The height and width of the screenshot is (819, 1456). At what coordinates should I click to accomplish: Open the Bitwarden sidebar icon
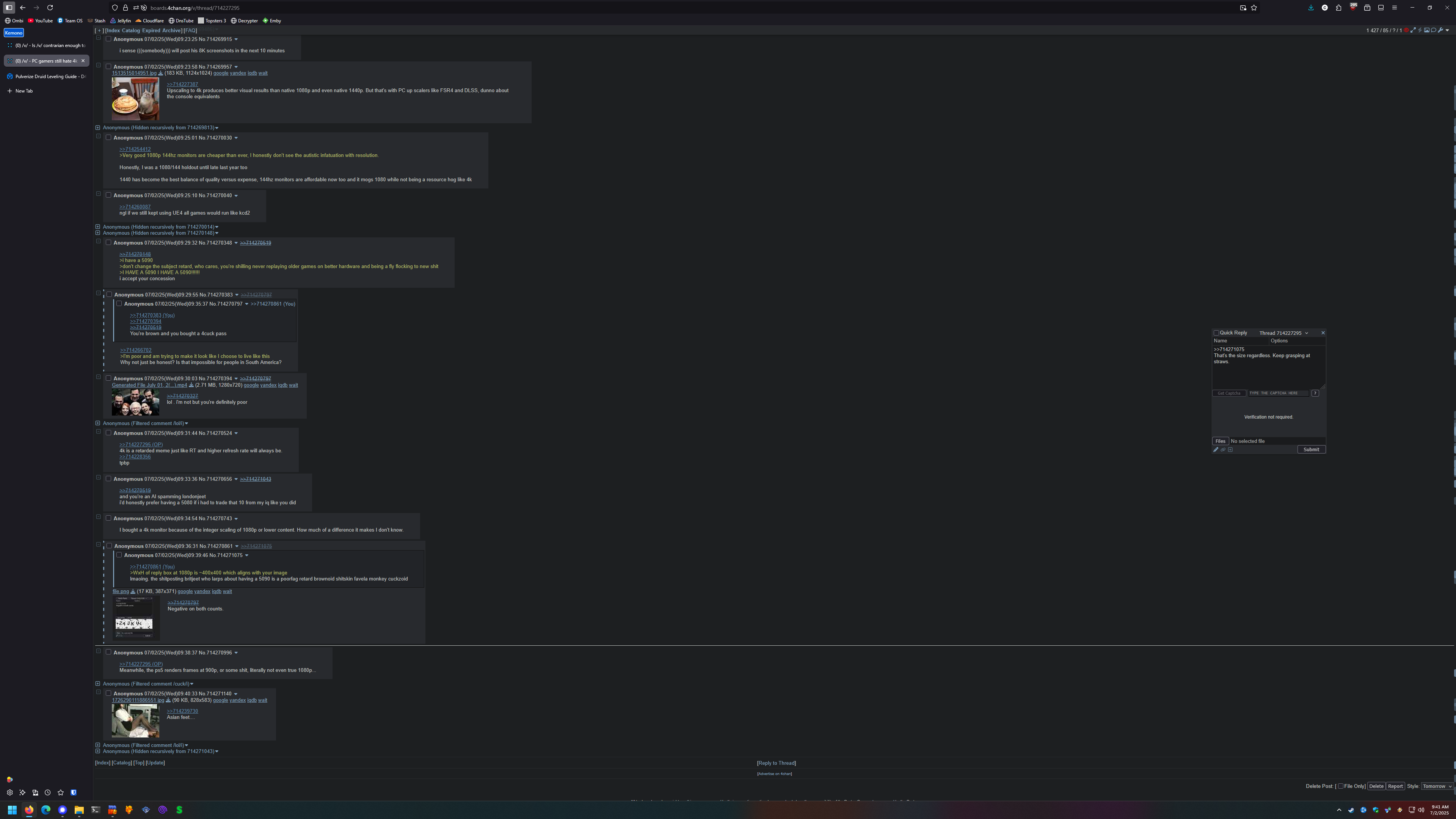pos(74,792)
